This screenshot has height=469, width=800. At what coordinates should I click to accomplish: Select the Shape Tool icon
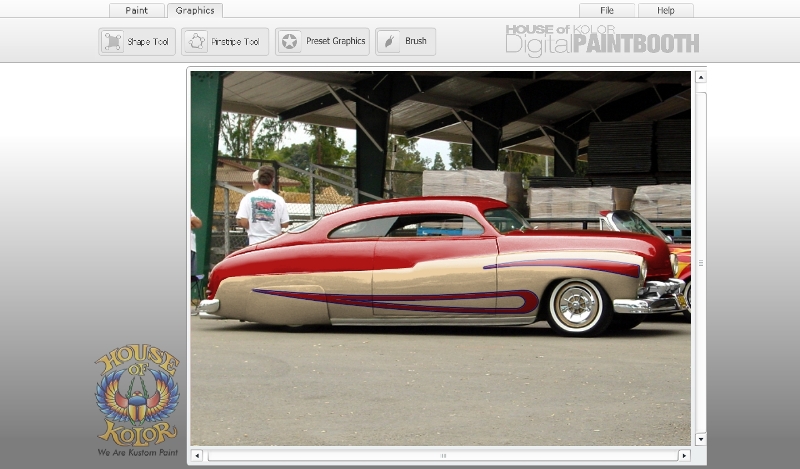click(x=113, y=42)
